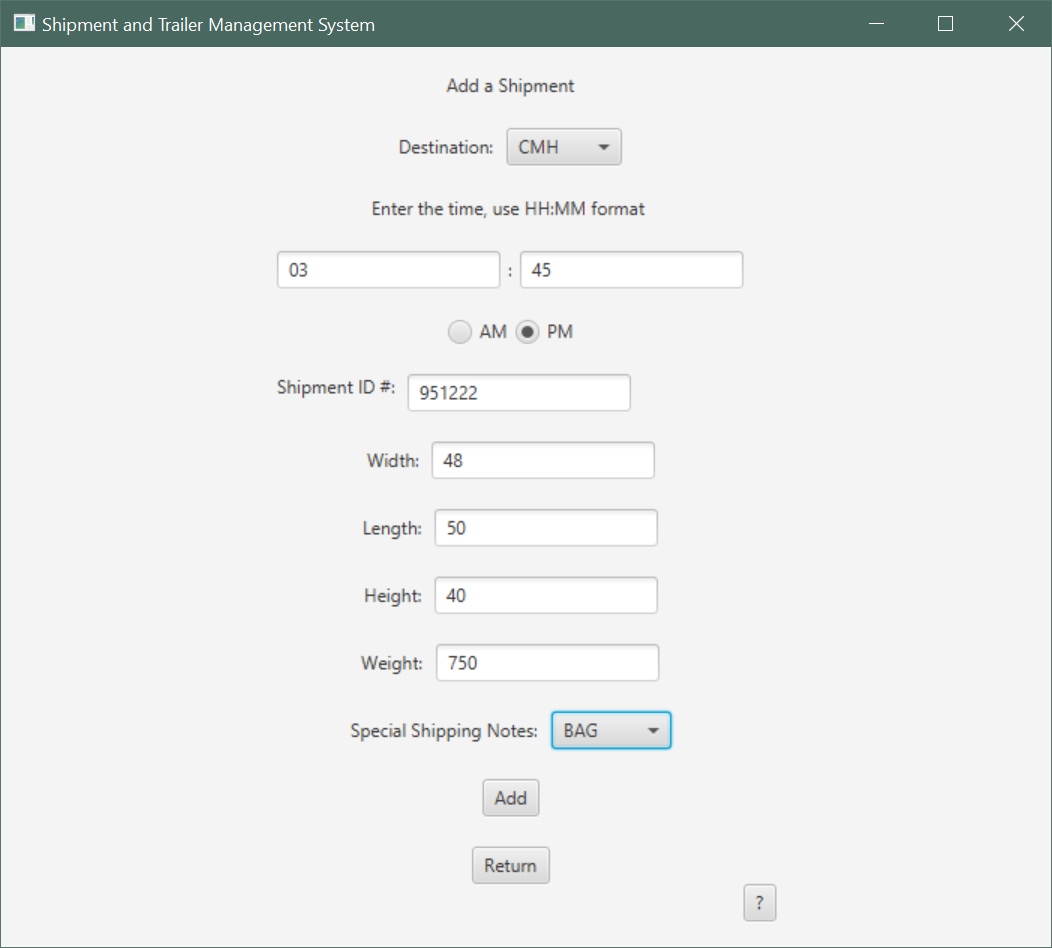Screen dimensions: 1052x948
Task: Click the Length field containing 50
Action: click(545, 527)
